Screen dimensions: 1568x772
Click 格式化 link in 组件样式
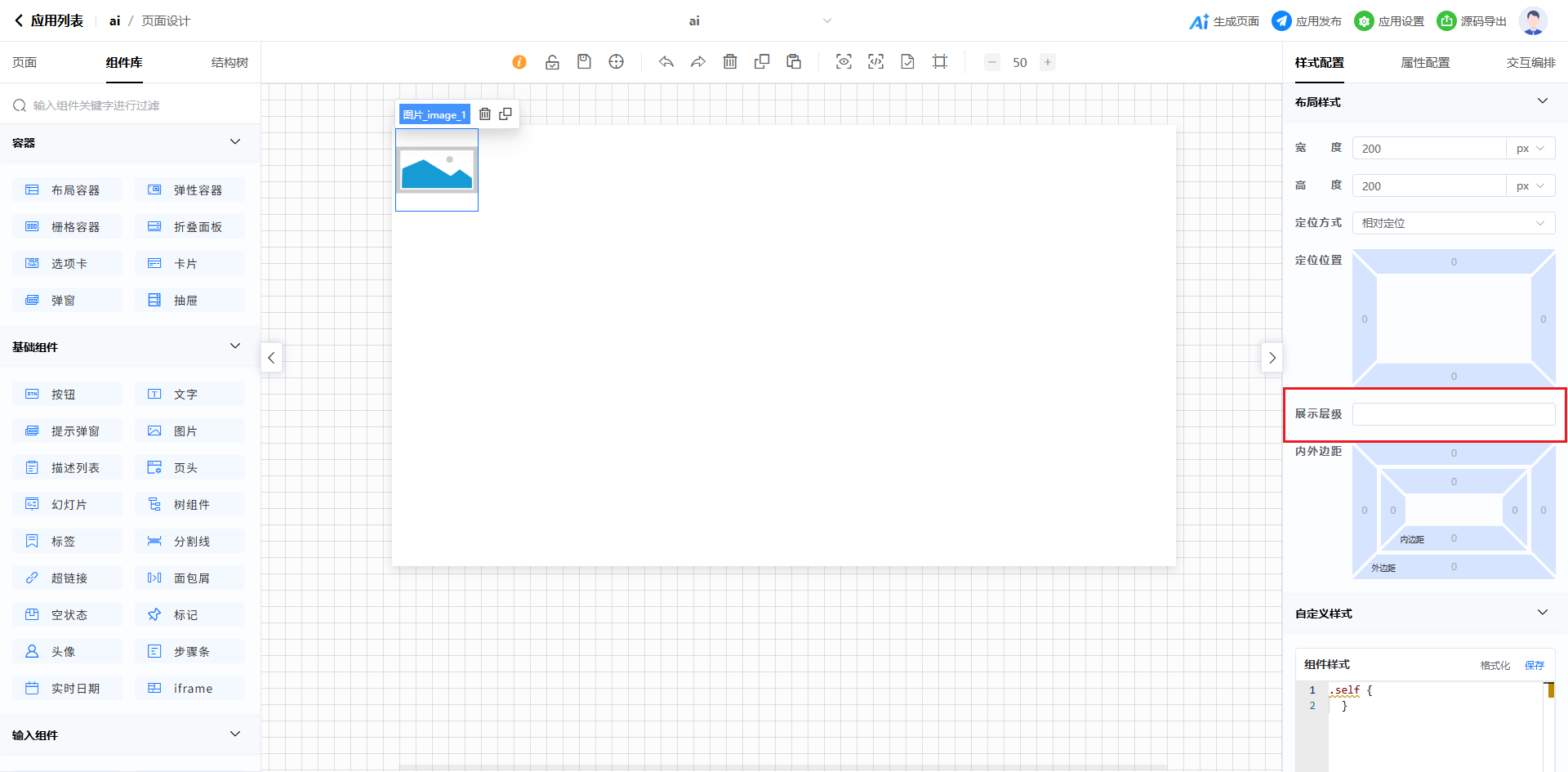coord(1494,665)
